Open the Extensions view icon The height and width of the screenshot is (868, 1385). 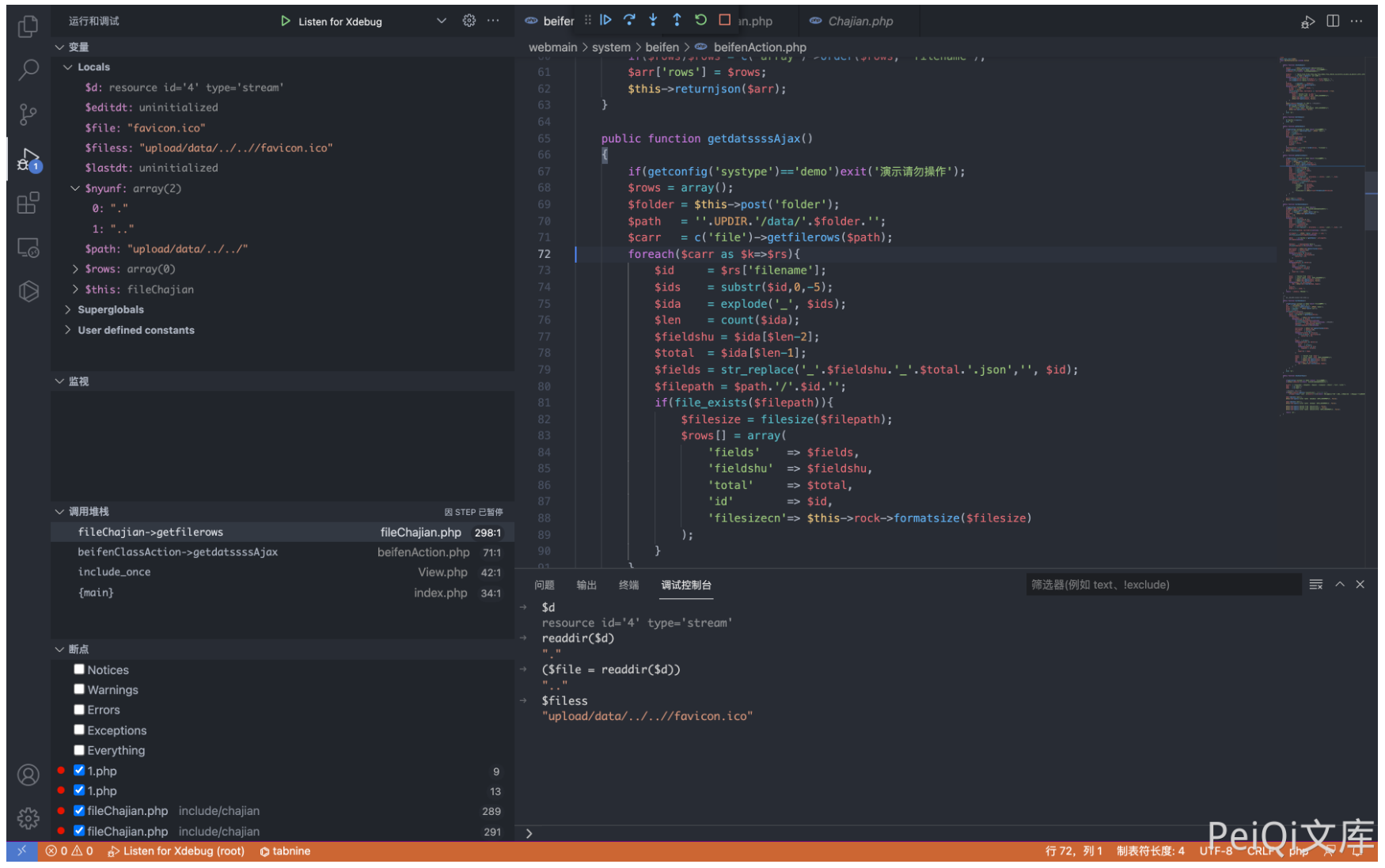(28, 203)
